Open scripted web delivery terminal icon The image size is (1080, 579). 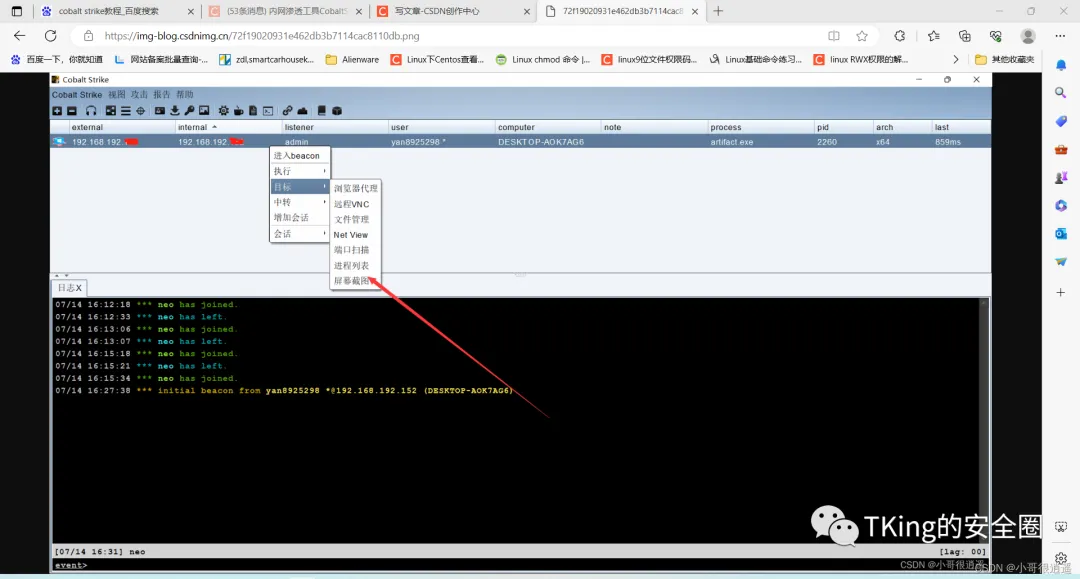coord(268,111)
